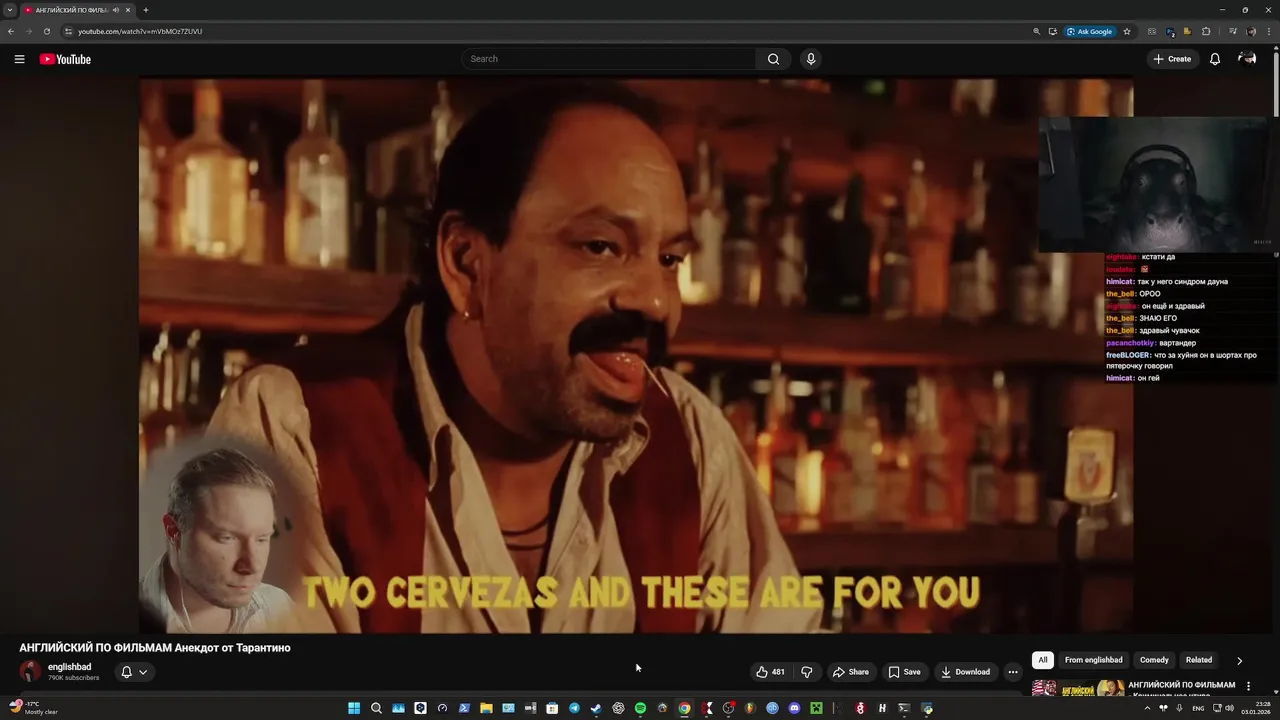Open options for the suggested video
The height and width of the screenshot is (720, 1280).
(x=1248, y=686)
